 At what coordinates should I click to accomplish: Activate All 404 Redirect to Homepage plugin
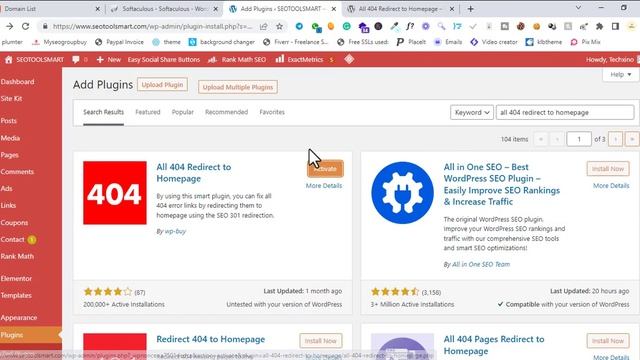point(325,169)
